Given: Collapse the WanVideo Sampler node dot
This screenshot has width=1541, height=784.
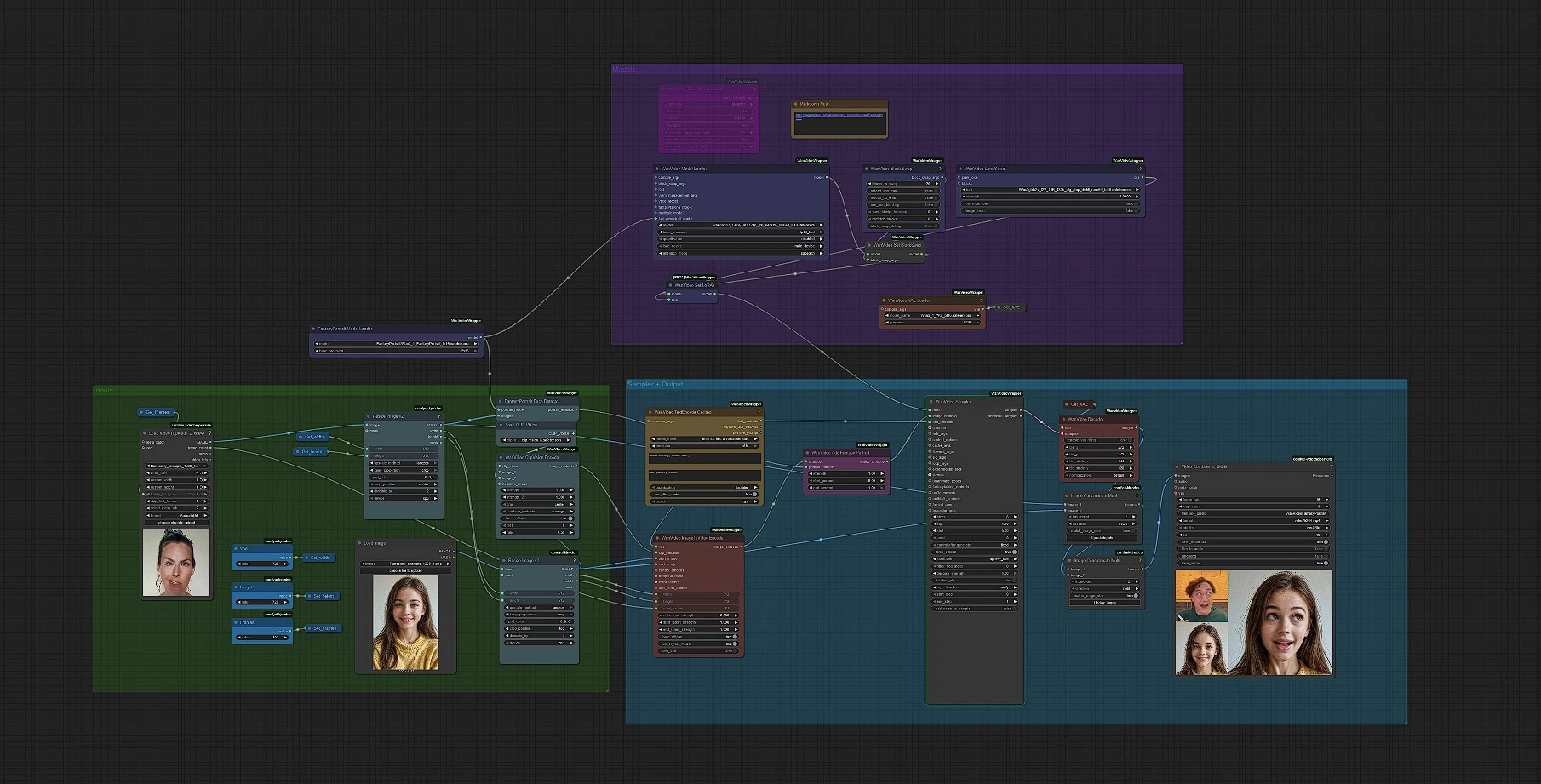Looking at the screenshot, I should pos(931,402).
